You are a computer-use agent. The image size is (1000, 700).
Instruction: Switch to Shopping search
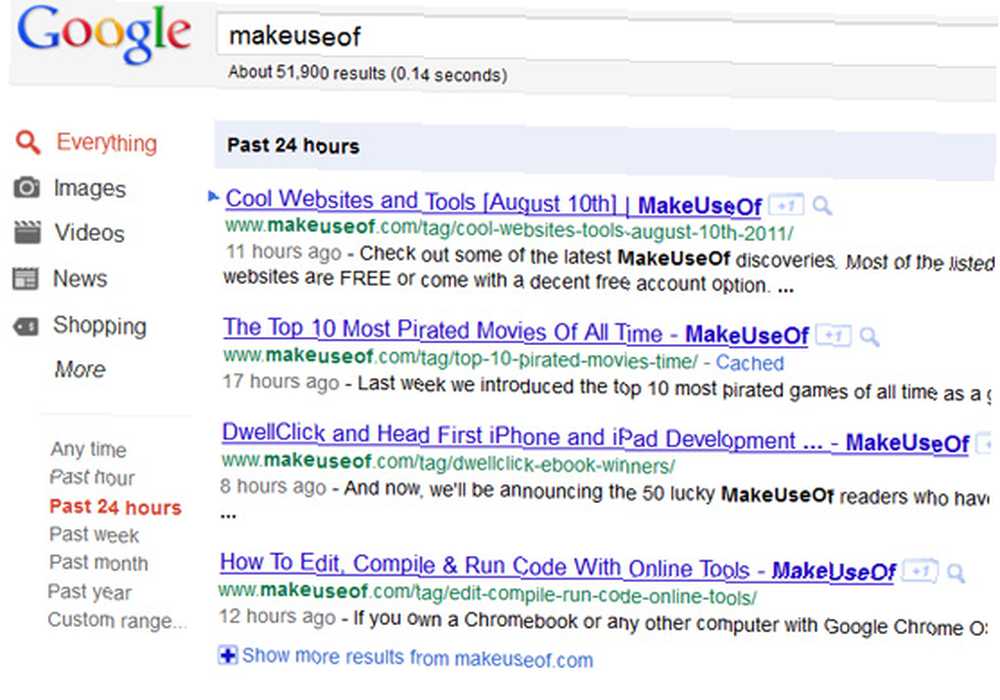pos(99,326)
